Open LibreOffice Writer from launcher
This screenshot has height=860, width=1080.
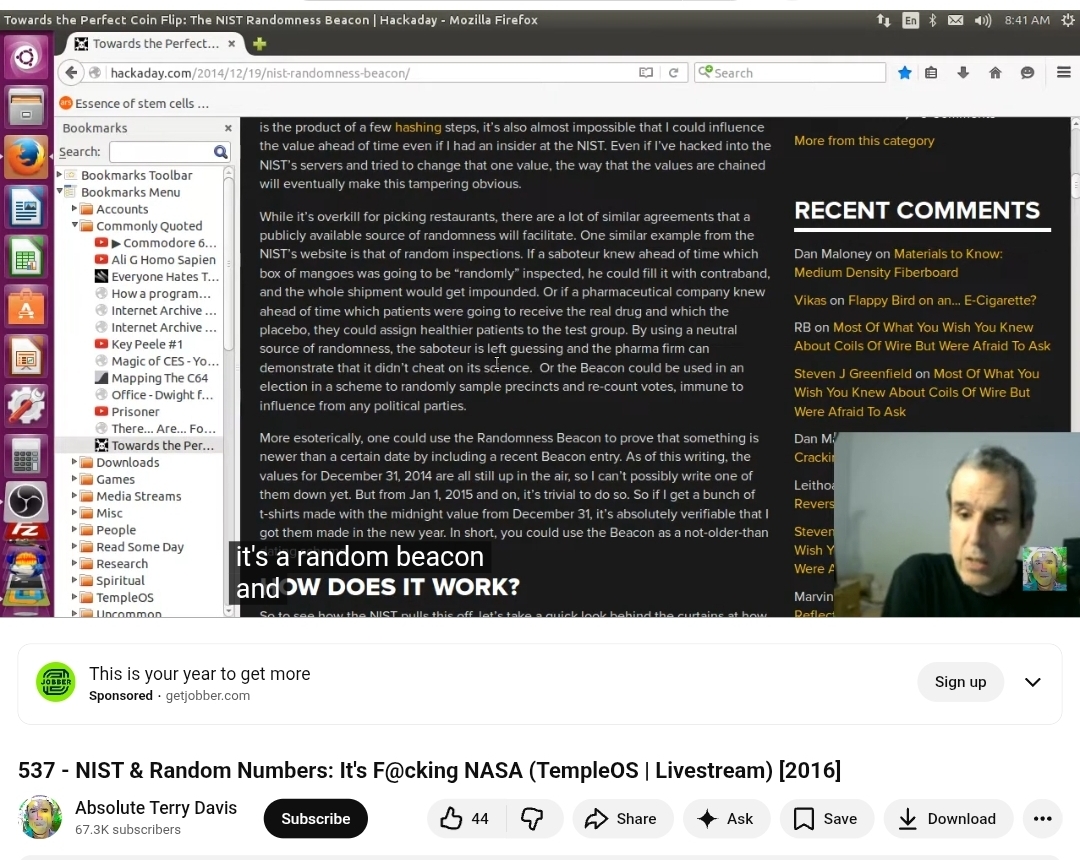point(26,207)
